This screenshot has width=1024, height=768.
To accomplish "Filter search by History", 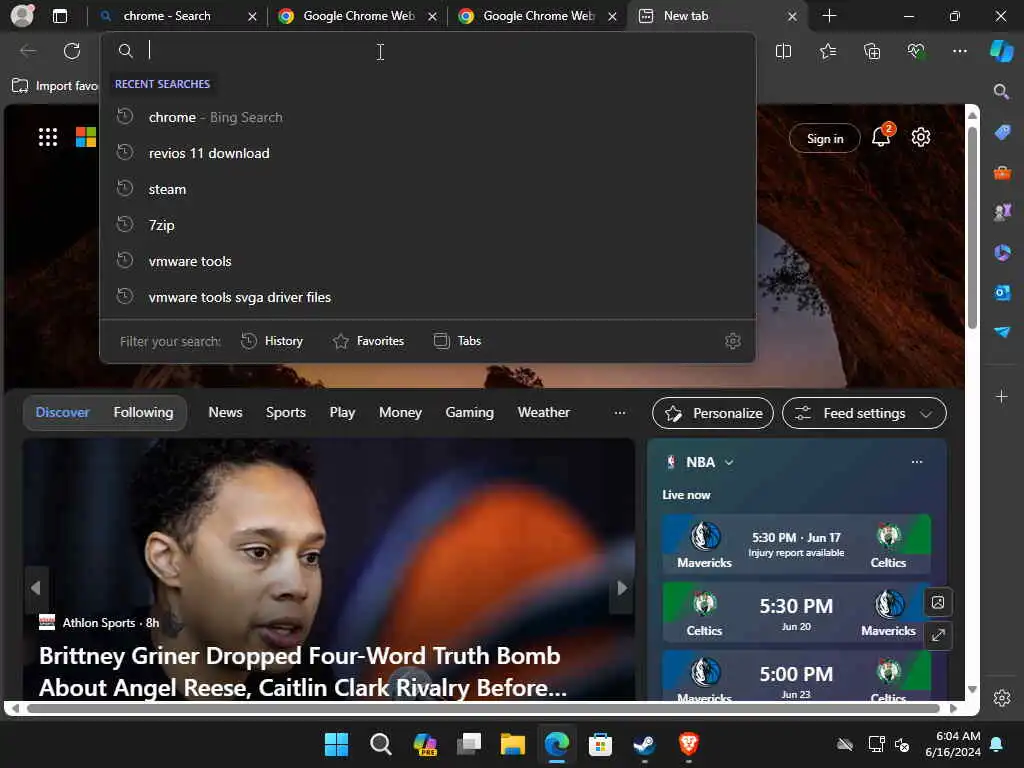I will [x=272, y=341].
